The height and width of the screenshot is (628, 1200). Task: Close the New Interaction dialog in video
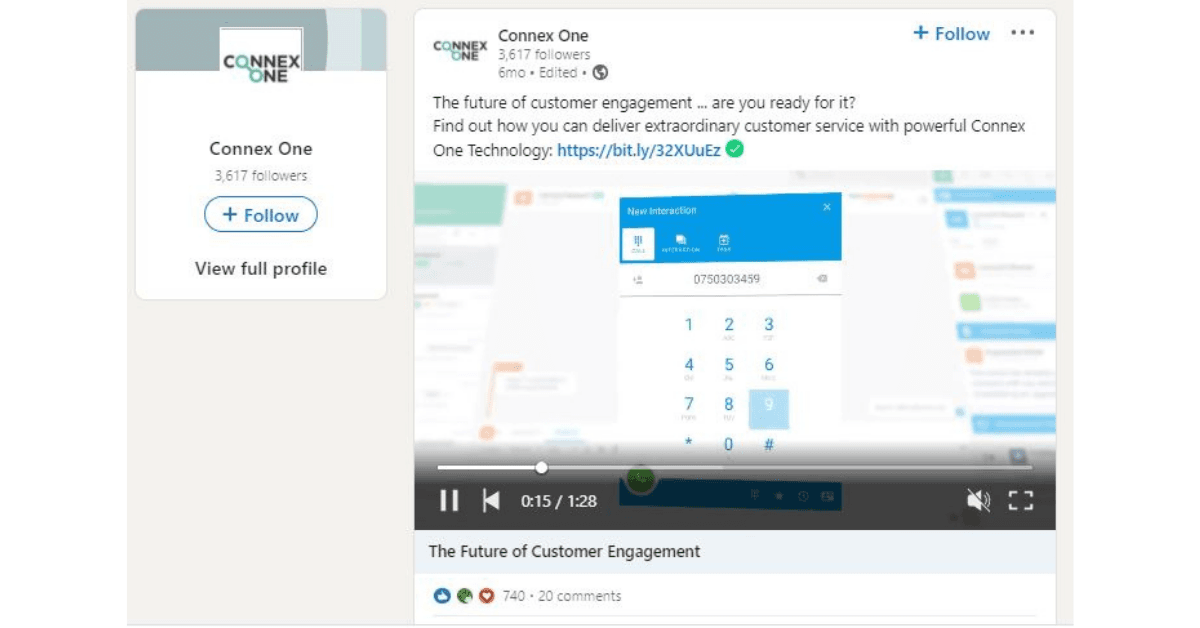[x=827, y=207]
